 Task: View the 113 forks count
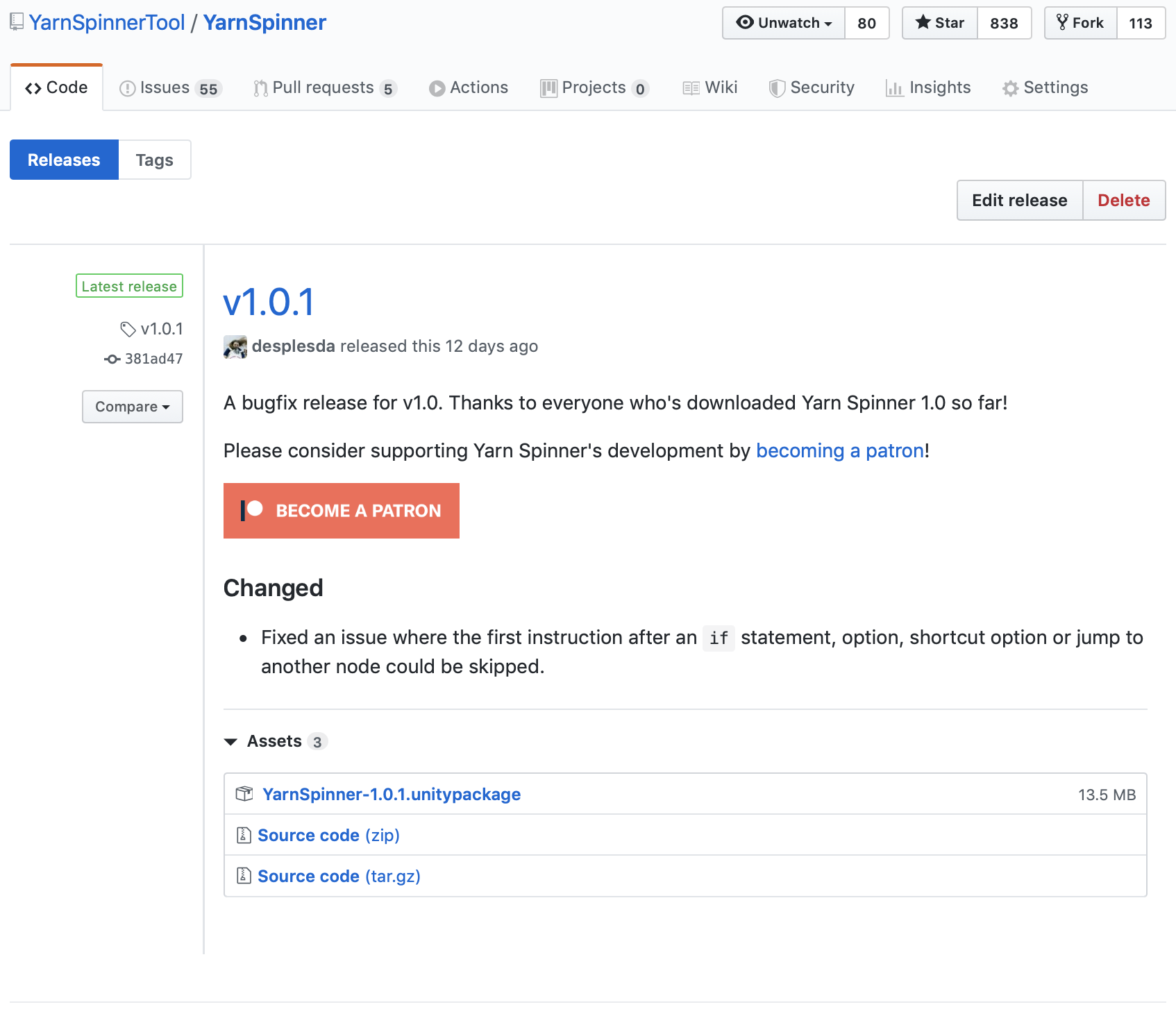coord(1141,23)
